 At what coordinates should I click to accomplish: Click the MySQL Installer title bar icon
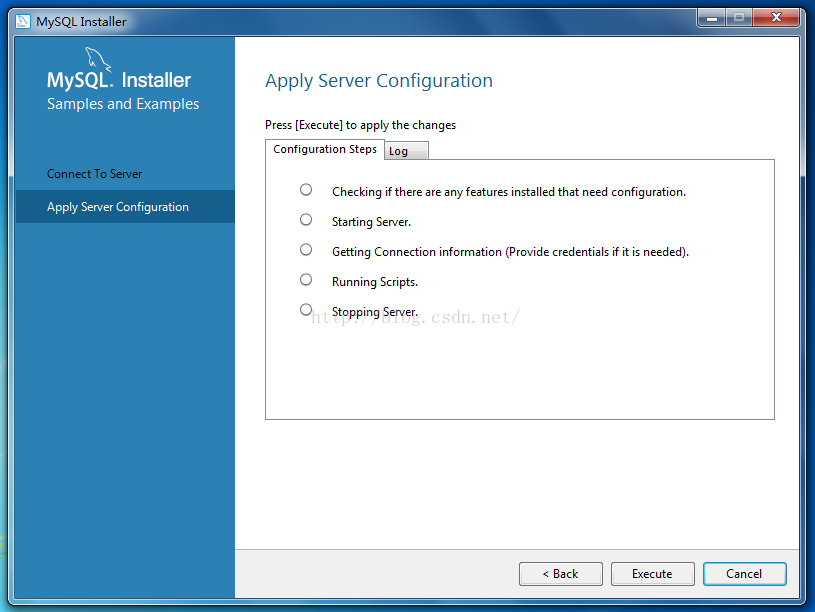[x=24, y=21]
